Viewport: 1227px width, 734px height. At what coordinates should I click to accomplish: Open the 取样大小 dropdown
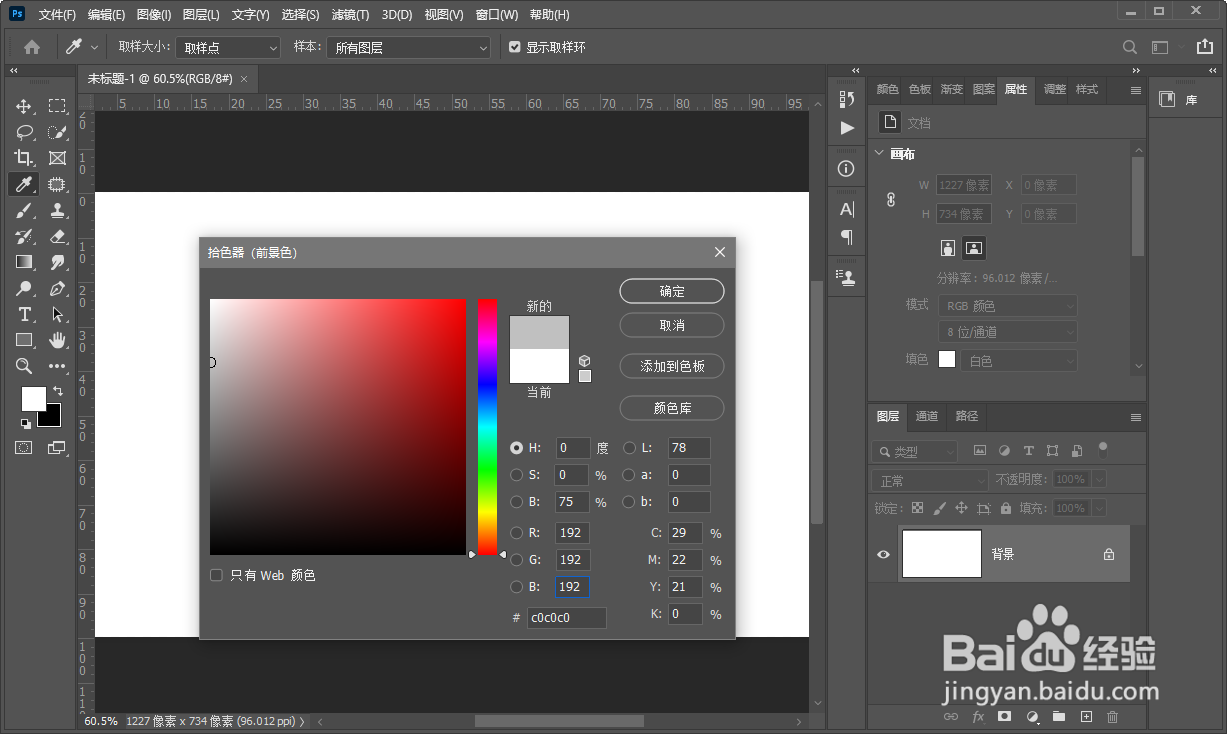point(229,47)
